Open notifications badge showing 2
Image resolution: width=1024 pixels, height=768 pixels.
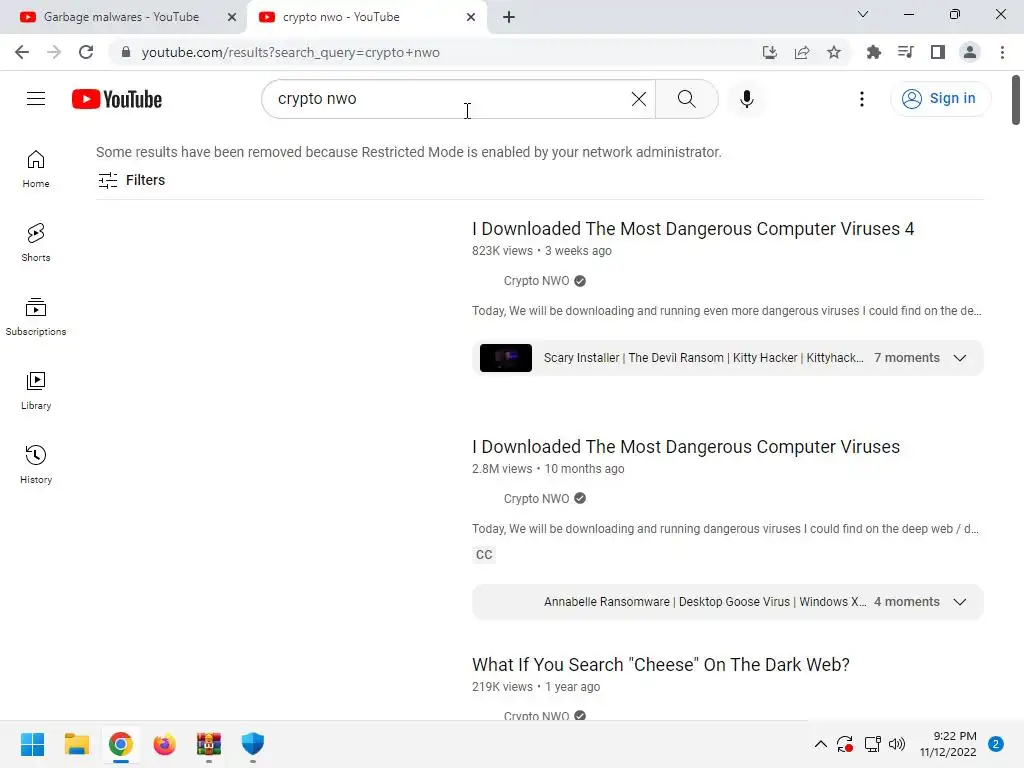point(995,744)
